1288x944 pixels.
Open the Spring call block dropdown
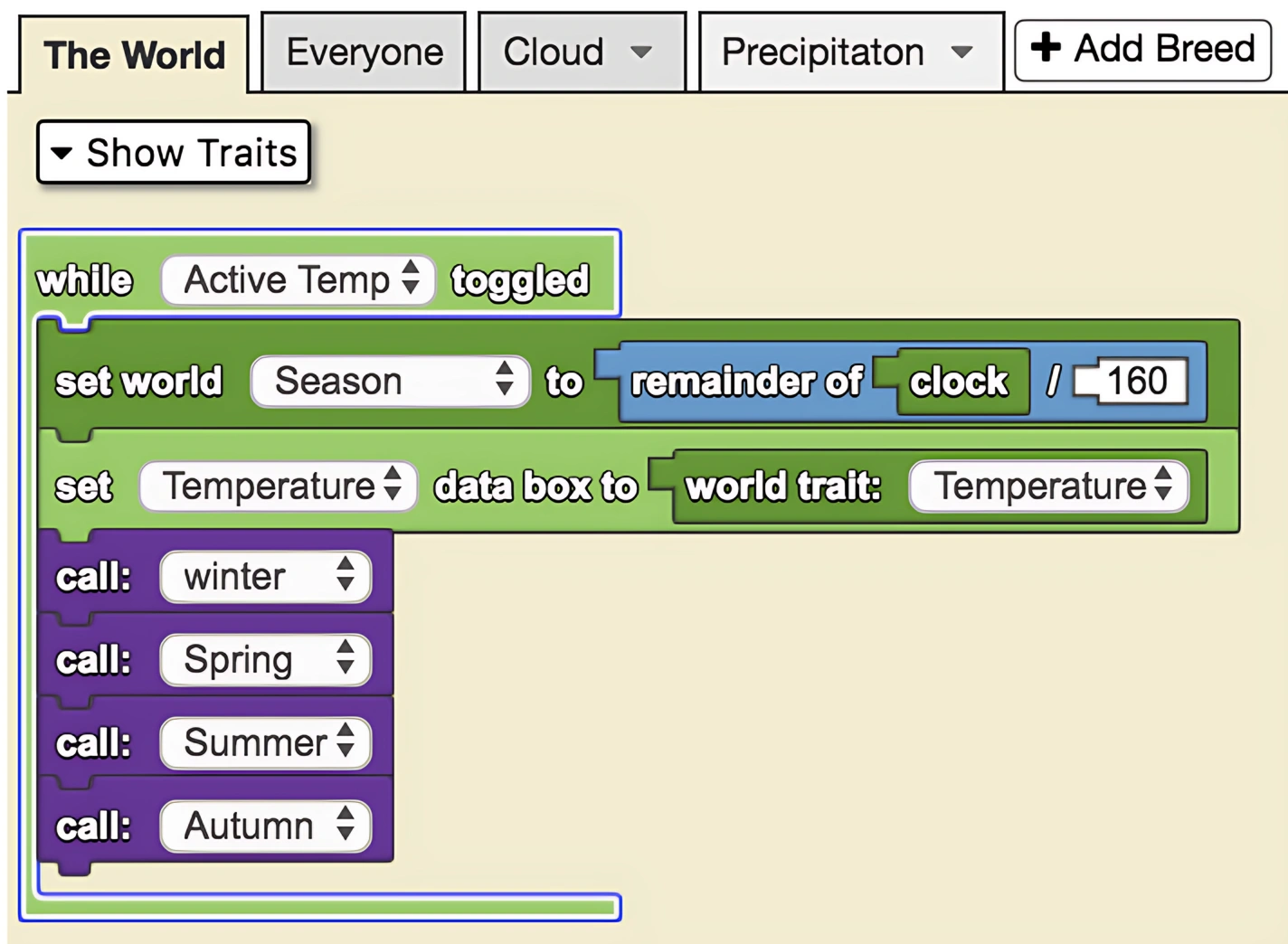coord(264,659)
